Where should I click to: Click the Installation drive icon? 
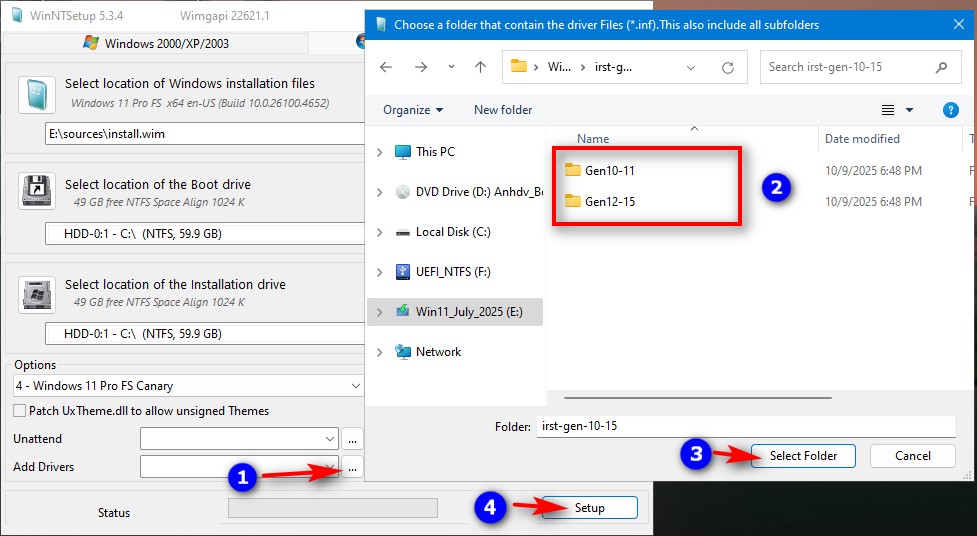point(37,294)
